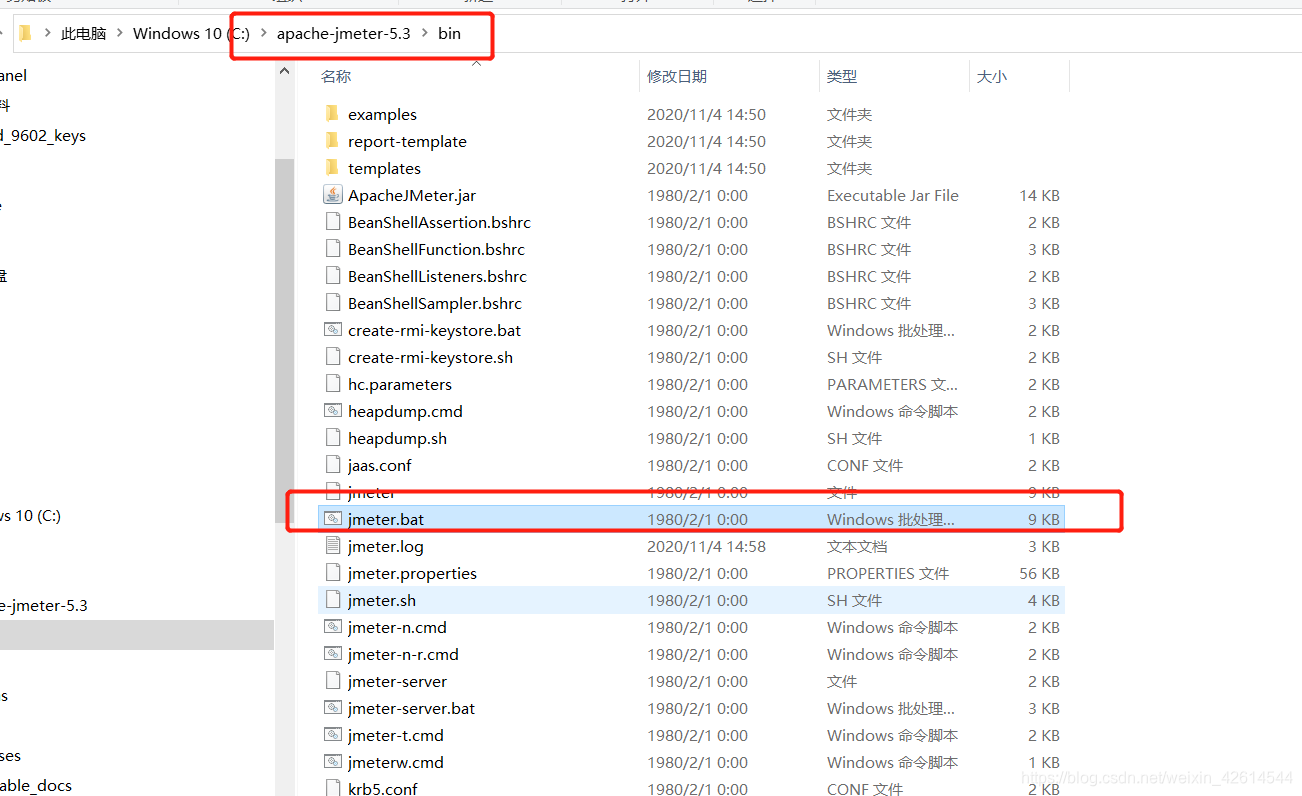
Task: Sort by the 大小 column header
Action: click(992, 76)
